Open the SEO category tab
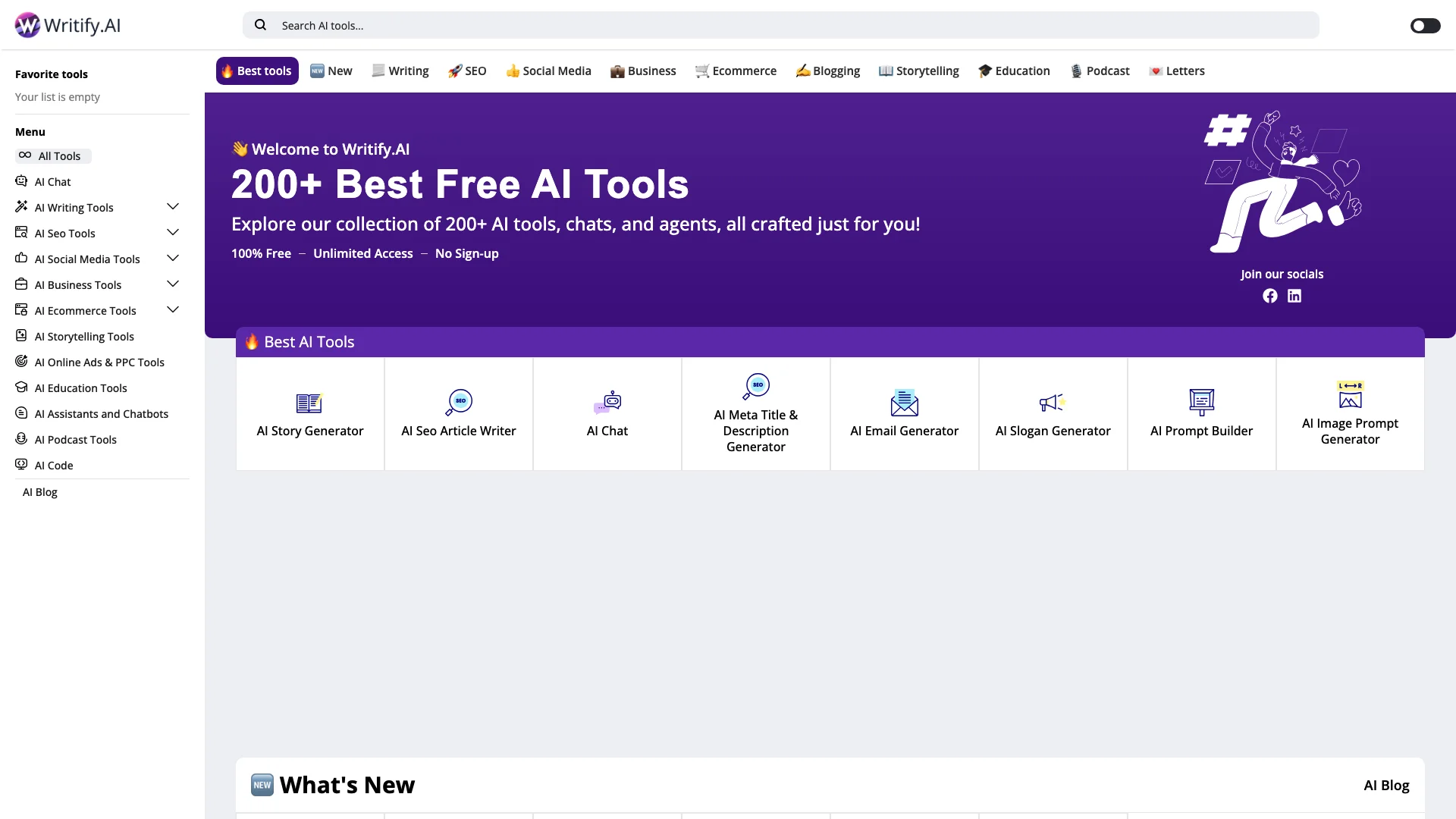Screen dimensions: 1456x819 467,71
